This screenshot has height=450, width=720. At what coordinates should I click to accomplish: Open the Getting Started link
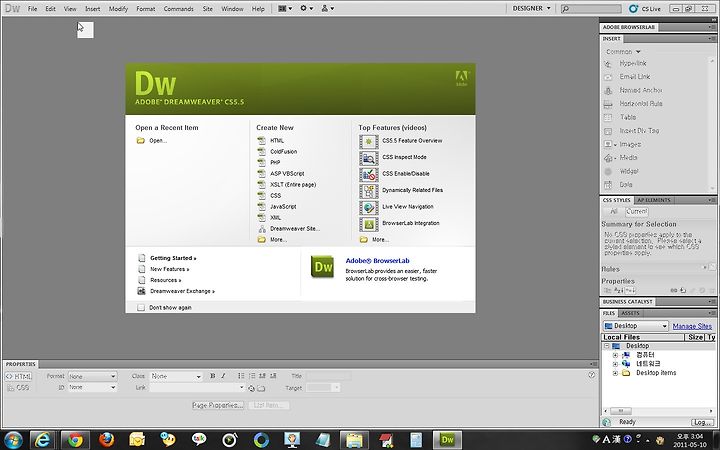point(173,258)
